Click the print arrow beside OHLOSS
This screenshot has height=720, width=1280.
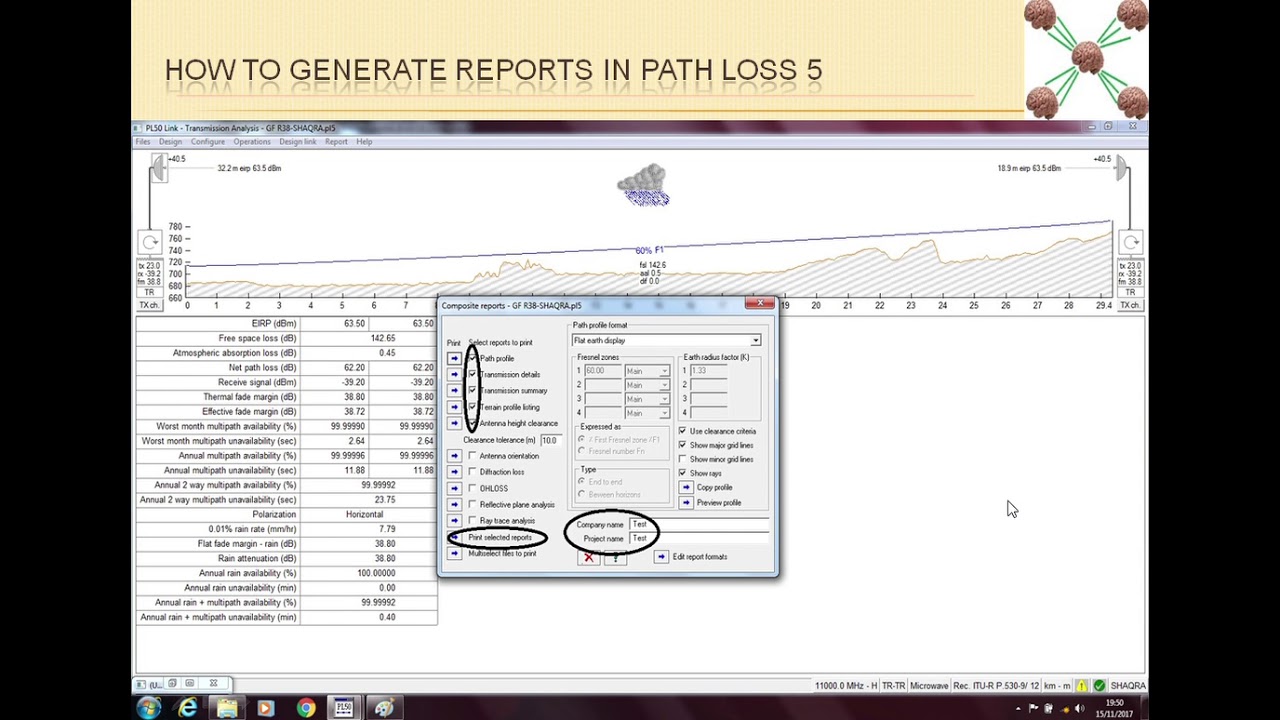click(x=454, y=488)
